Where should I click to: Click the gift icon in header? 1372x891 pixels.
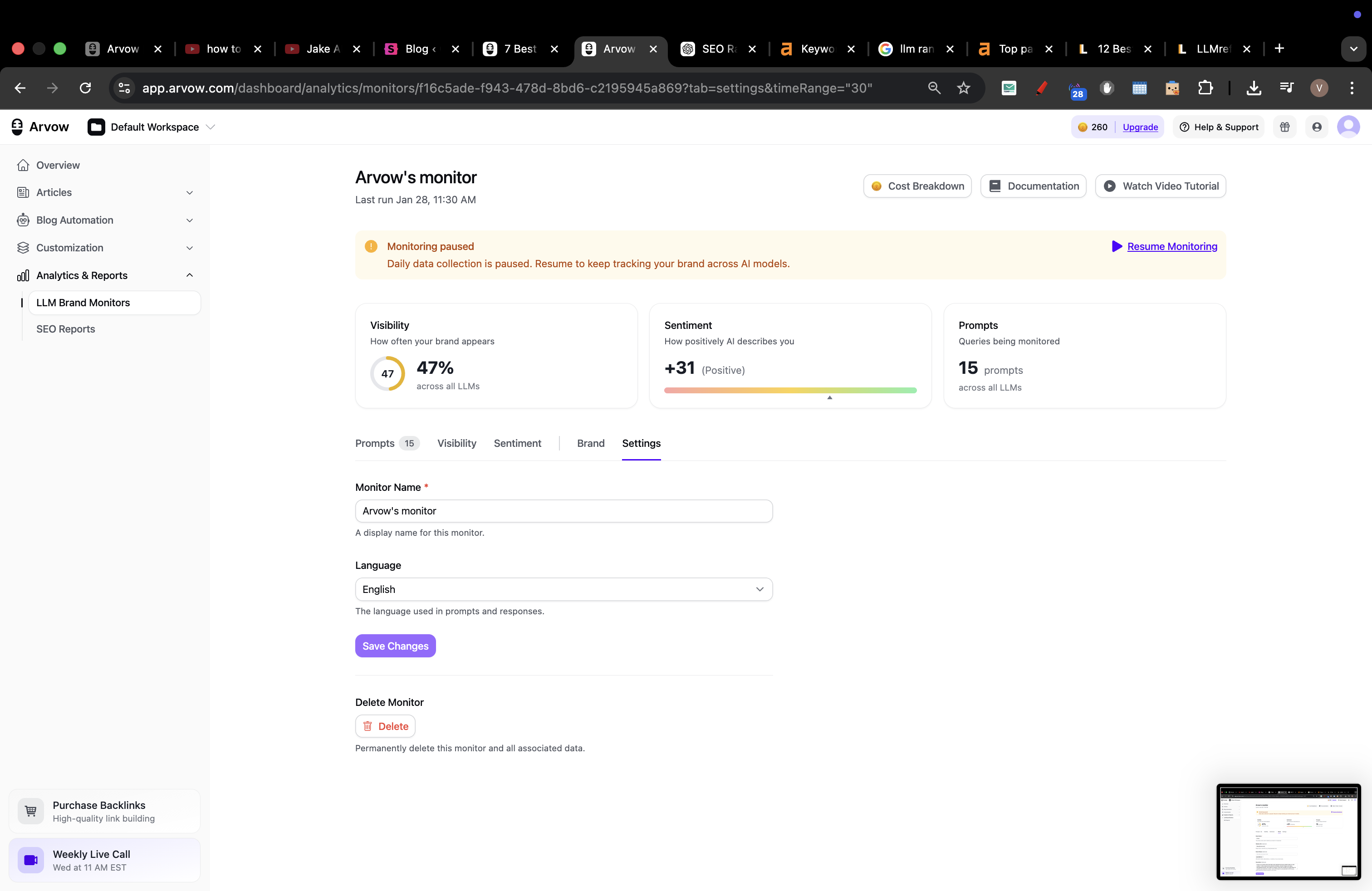click(1285, 127)
